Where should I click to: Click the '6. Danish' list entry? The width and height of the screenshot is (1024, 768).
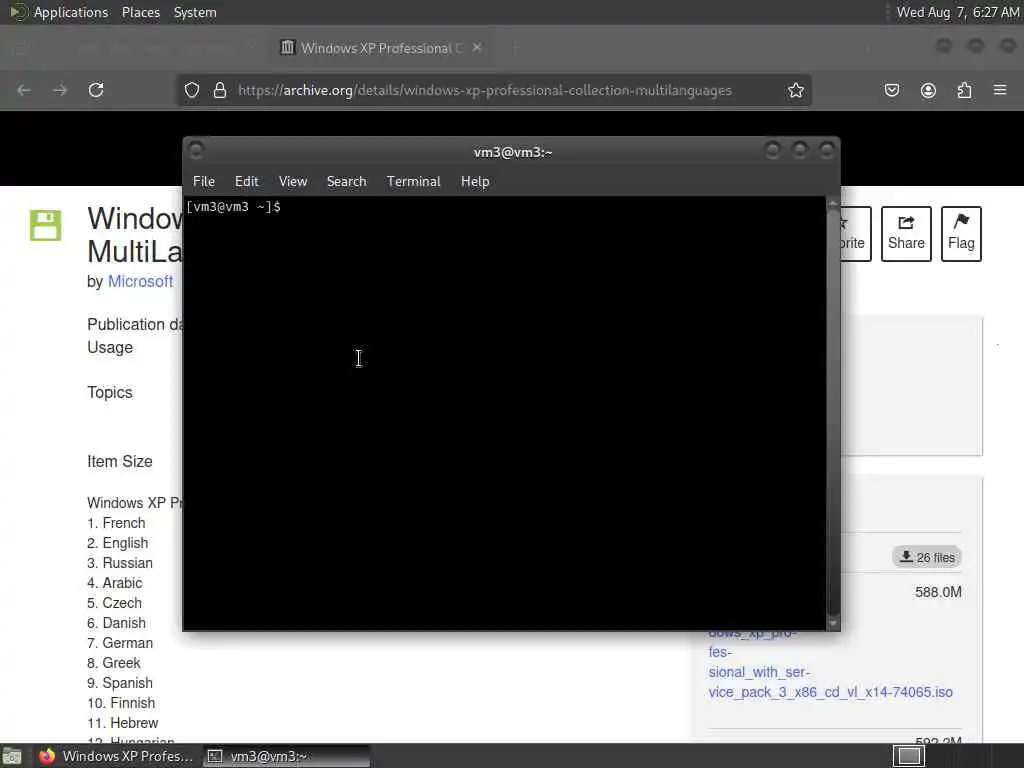116,623
